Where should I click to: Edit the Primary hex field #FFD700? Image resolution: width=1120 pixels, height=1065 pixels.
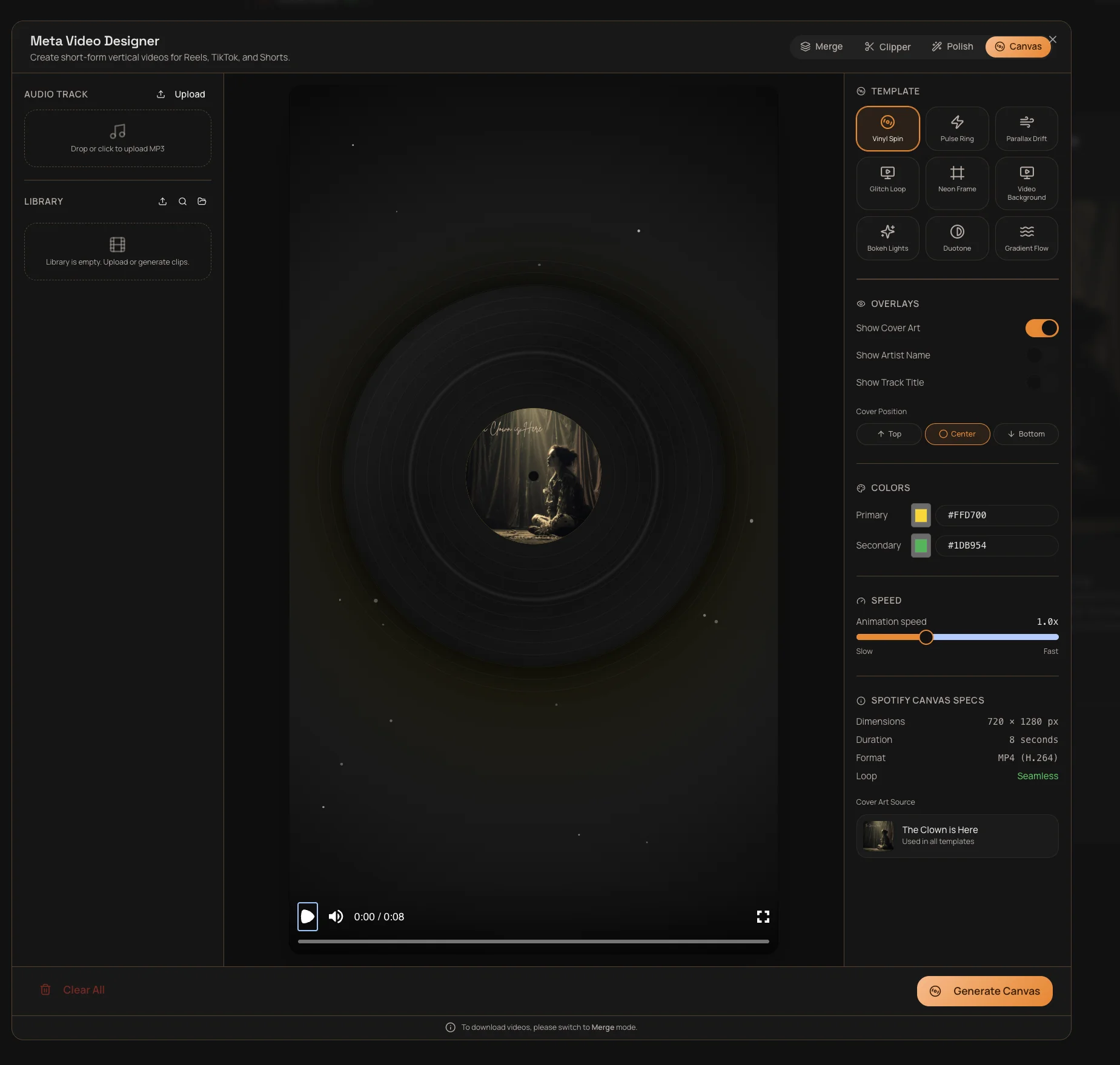(997, 515)
